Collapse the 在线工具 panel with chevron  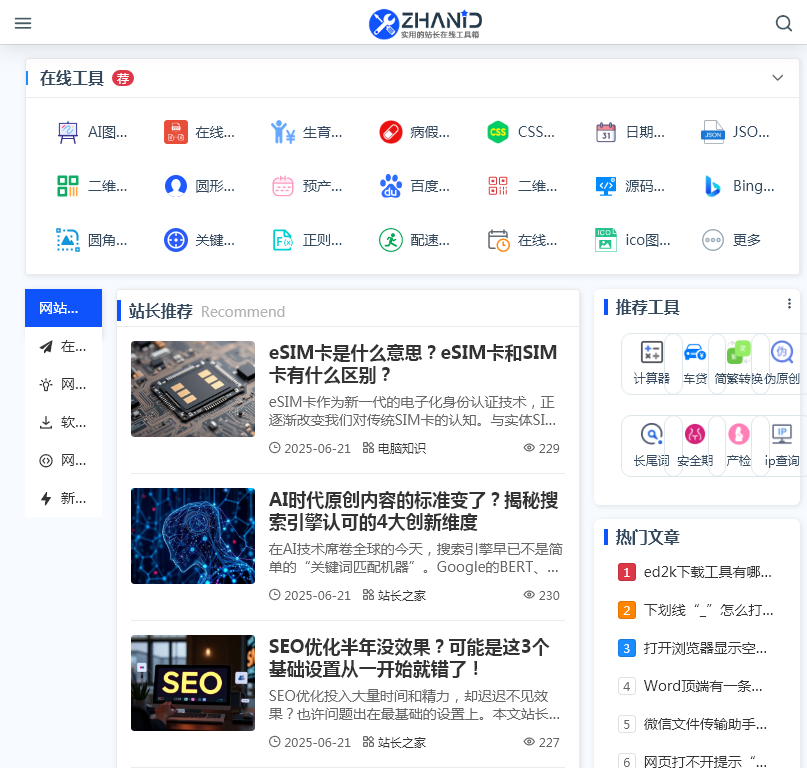point(778,78)
